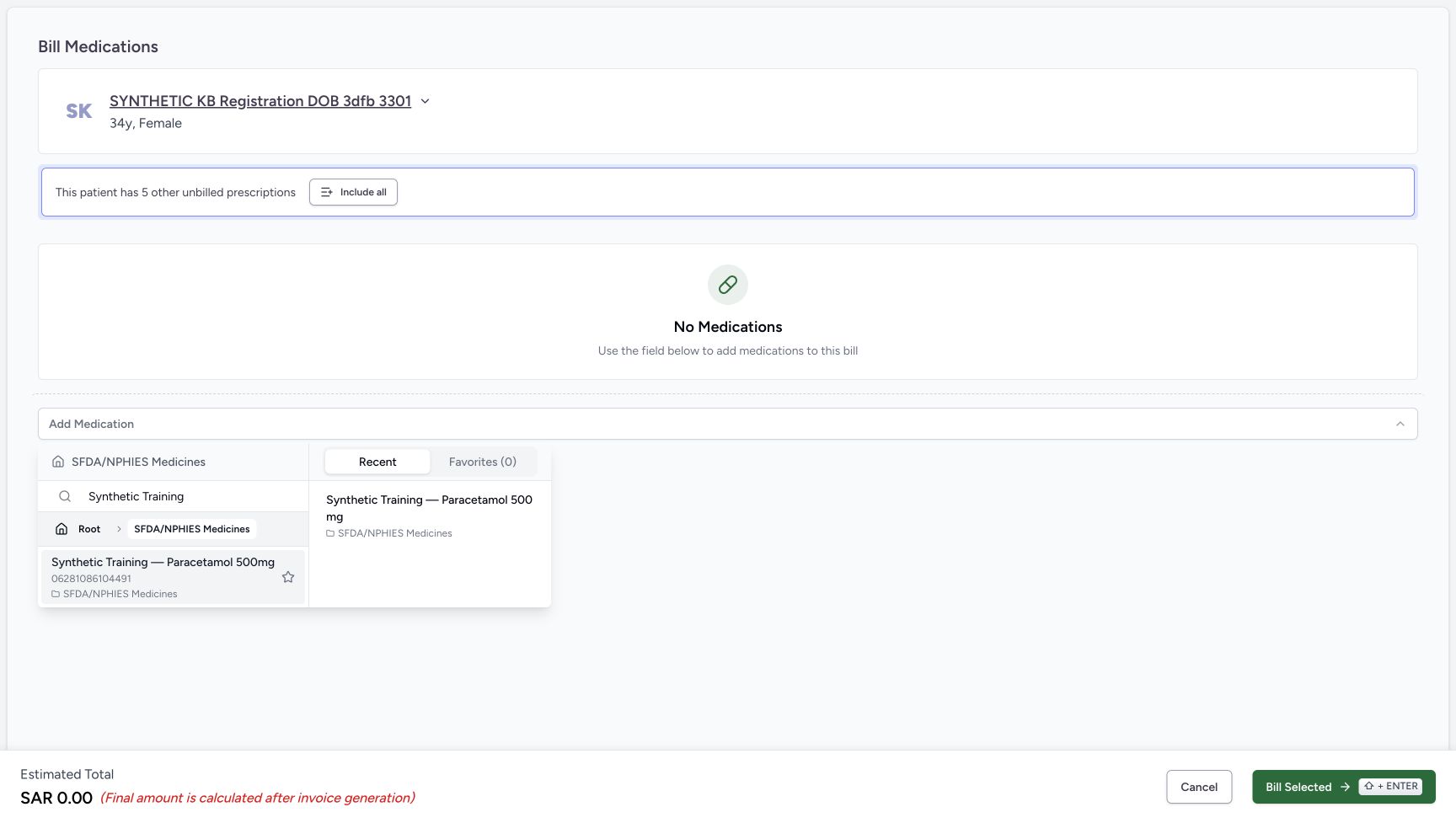1456x823 pixels.
Task: Click the Shift + ENTER shortcut badge
Action: 1391,787
